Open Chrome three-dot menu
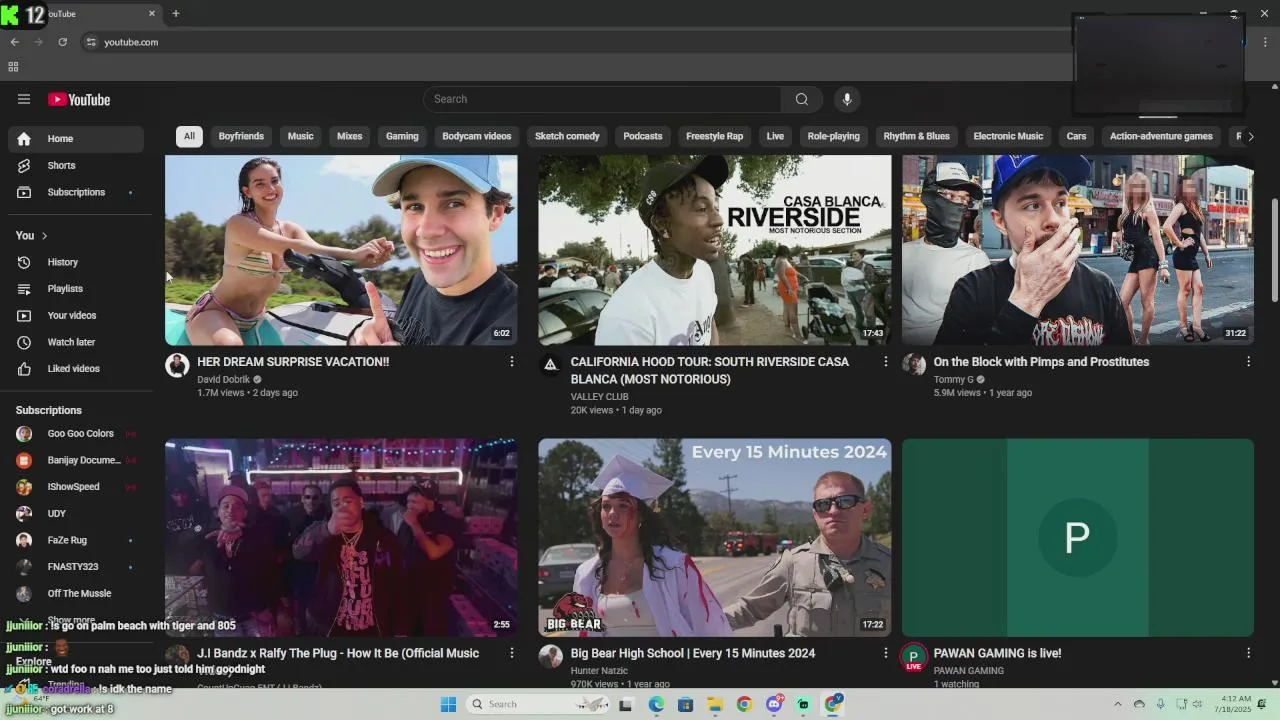The width and height of the screenshot is (1280, 720). click(x=1265, y=42)
